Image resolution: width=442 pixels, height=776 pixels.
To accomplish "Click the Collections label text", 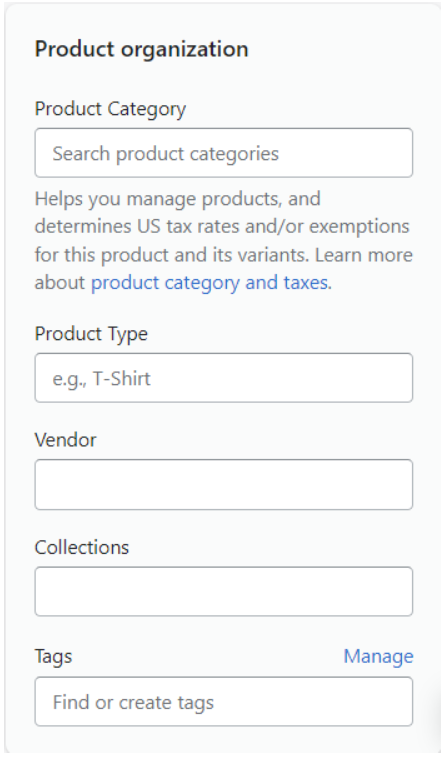I will (82, 547).
